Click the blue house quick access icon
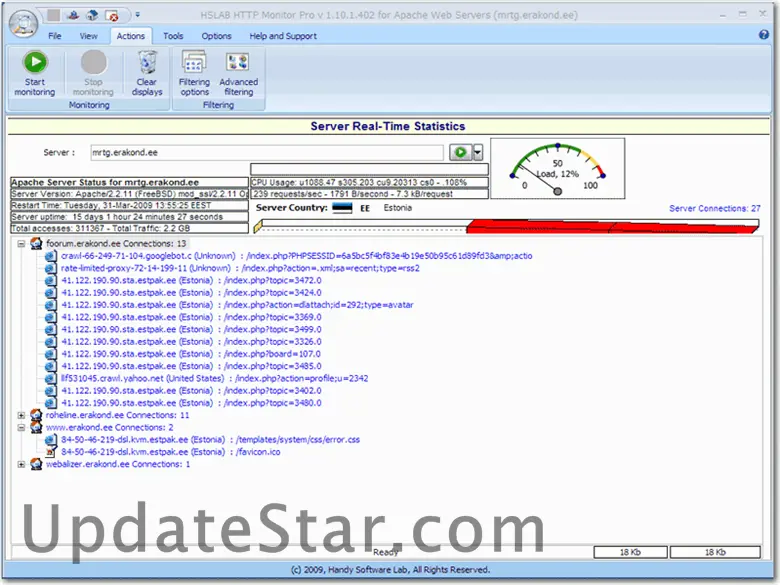Viewport: 780px width, 585px height. pyautogui.click(x=92, y=15)
